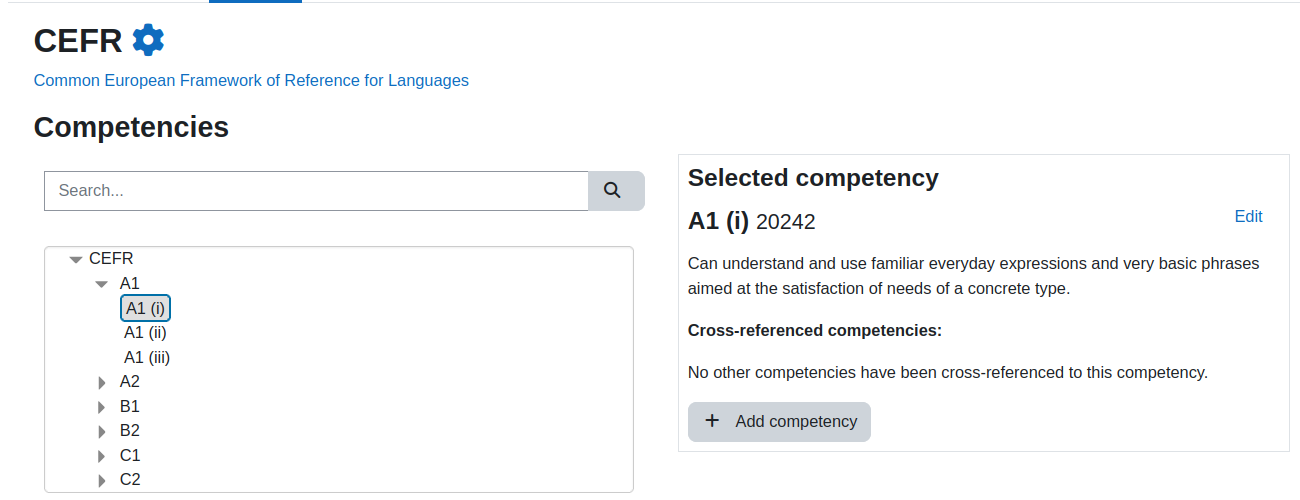1300x500 pixels.
Task: Collapse the CEFR root node arrow
Action: (x=75, y=259)
